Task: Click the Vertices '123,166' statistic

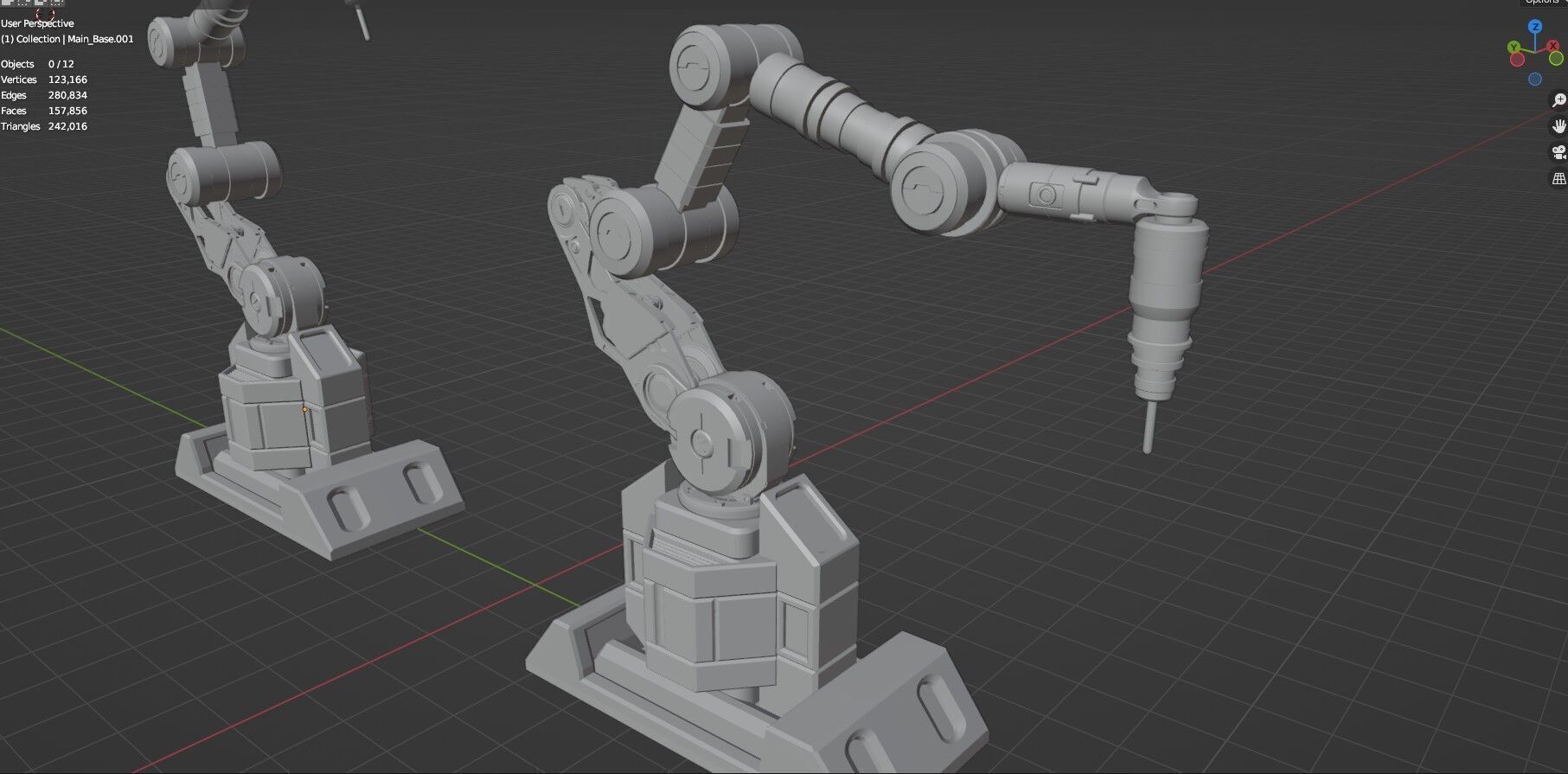Action: click(x=67, y=80)
